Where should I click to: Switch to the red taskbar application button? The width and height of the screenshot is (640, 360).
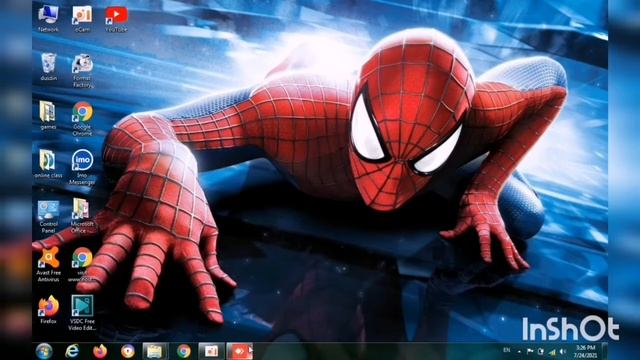pos(240,351)
